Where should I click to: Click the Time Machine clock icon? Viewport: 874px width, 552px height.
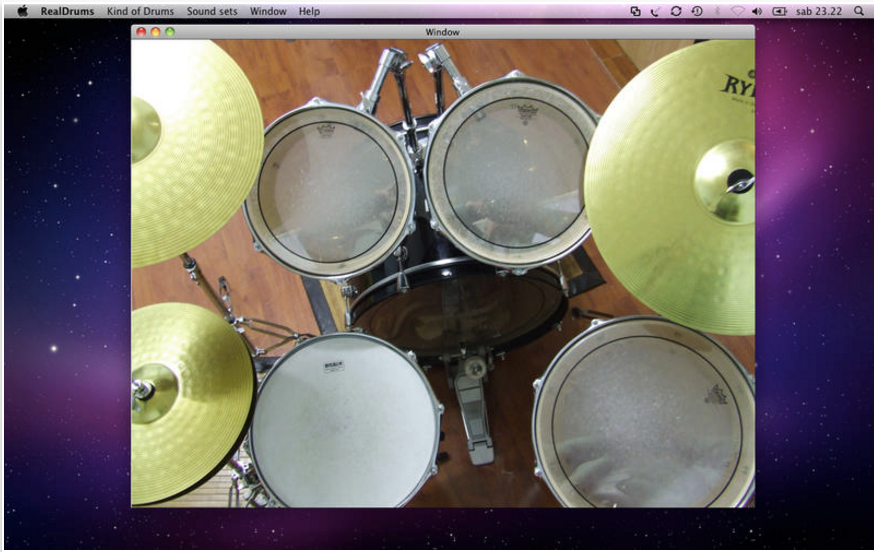pyautogui.click(x=697, y=11)
